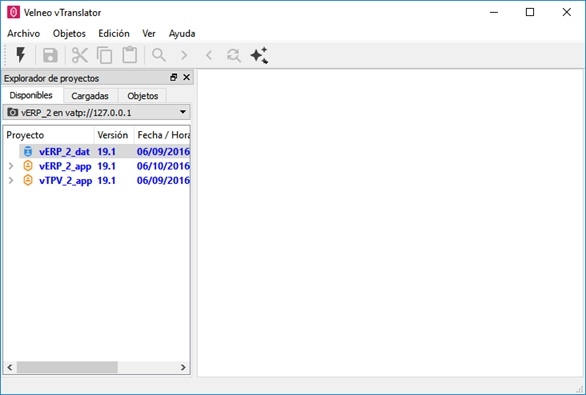Screen dimensions: 586x395
Task: Click the find previous arrow icon
Action: point(209,55)
